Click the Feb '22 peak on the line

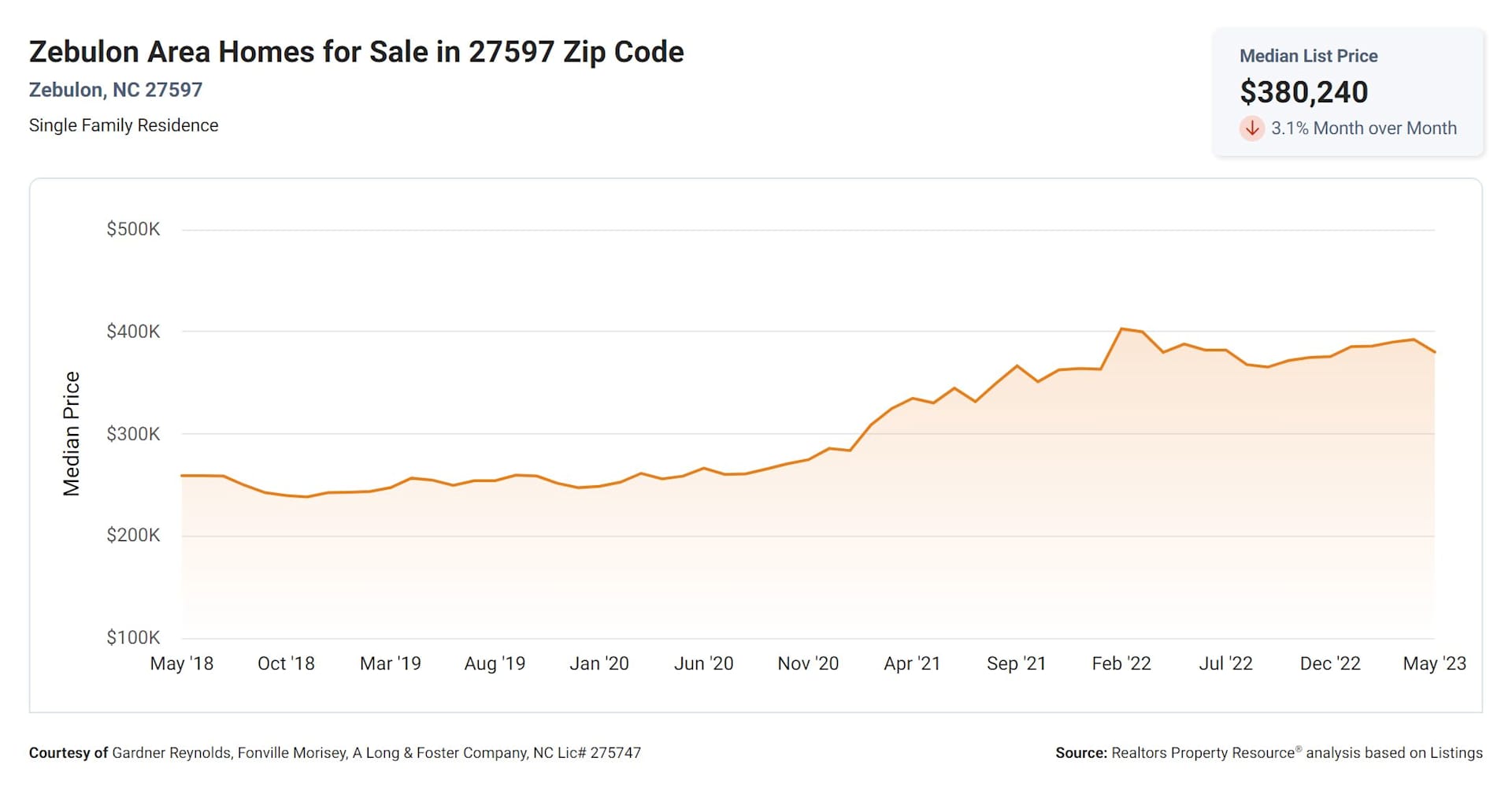tap(1121, 328)
